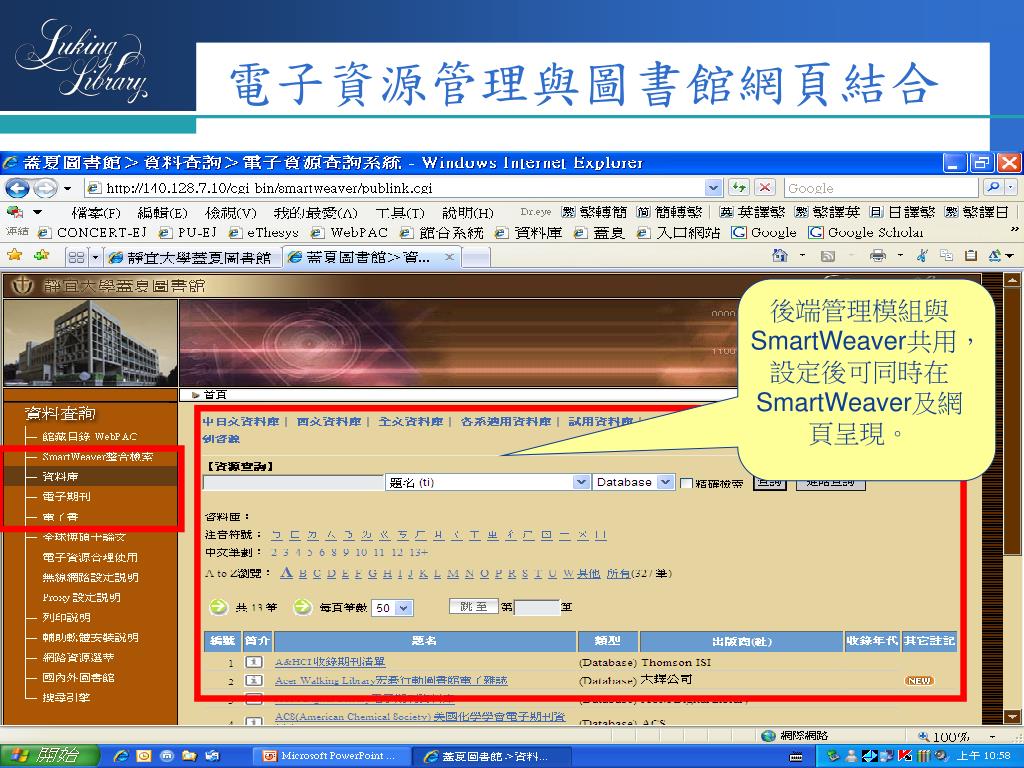Select 國內外圖書館 in left sidebar
The image size is (1024, 768).
click(x=78, y=677)
